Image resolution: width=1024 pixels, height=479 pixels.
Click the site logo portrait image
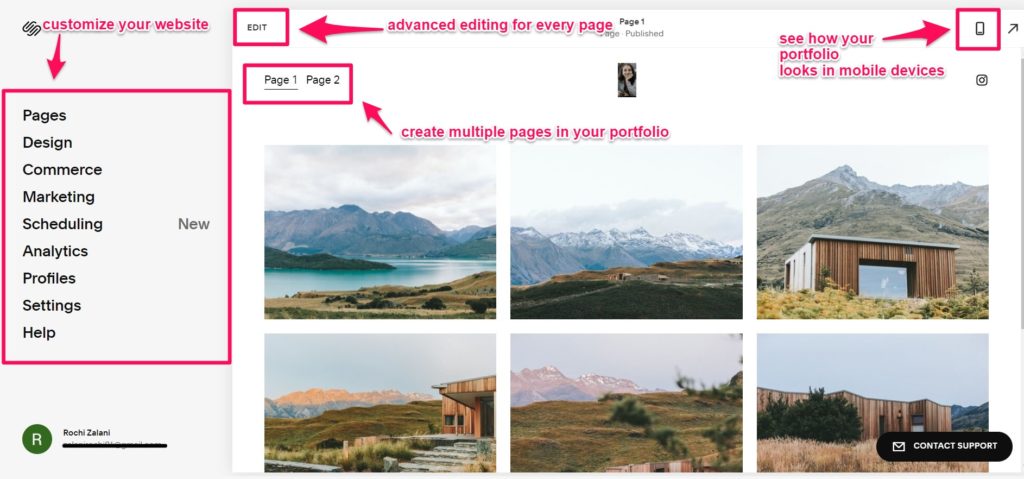tap(627, 80)
